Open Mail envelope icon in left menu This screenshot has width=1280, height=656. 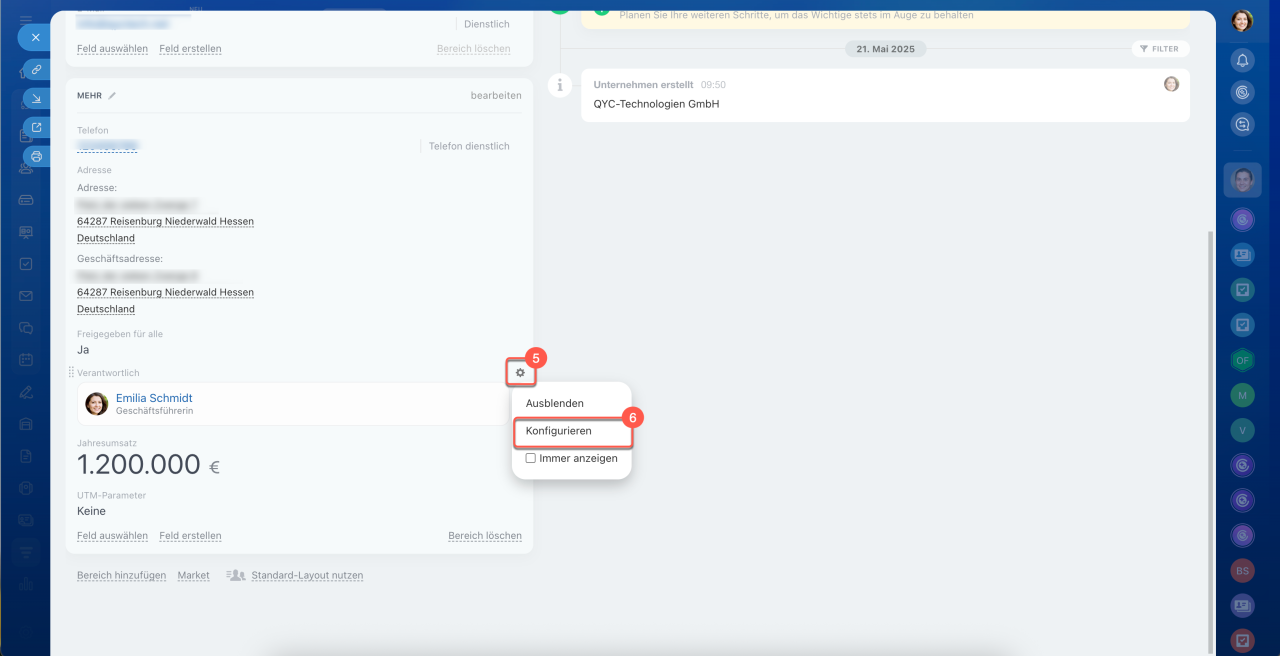point(26,296)
